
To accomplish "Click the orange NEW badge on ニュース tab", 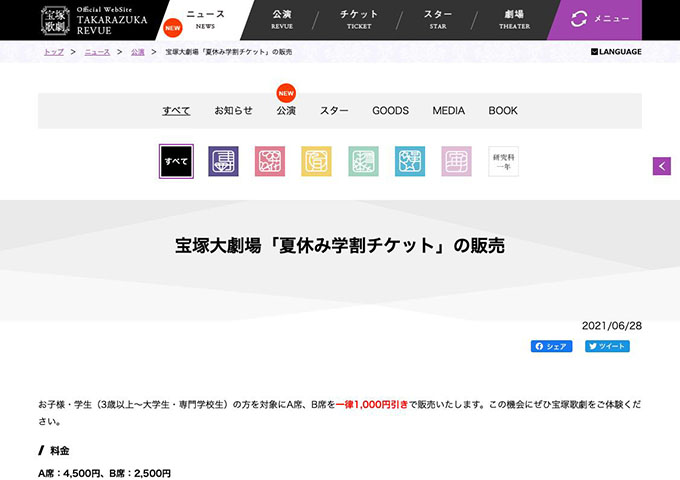I will tap(173, 28).
